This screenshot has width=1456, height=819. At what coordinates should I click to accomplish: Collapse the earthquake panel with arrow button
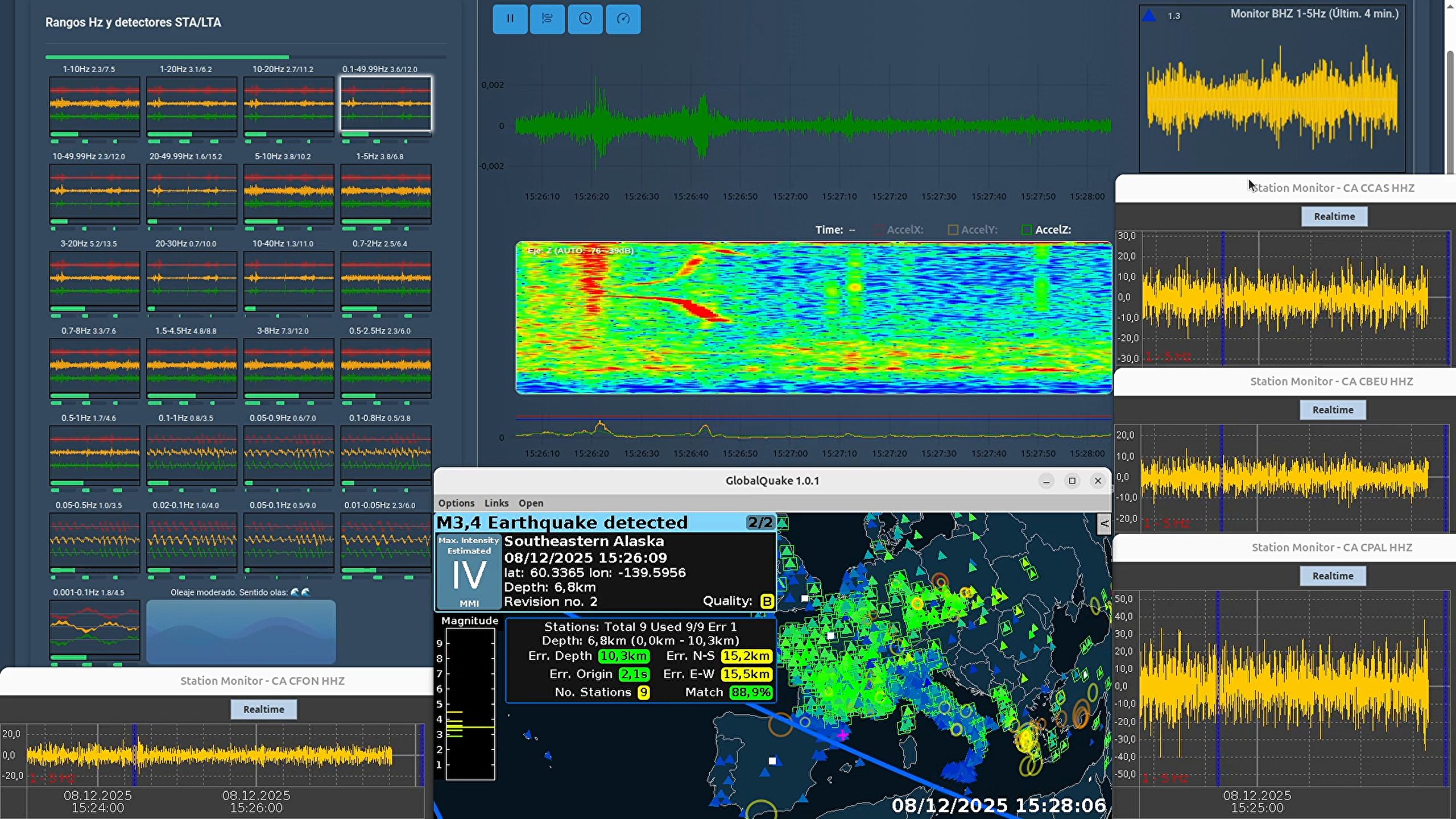click(x=1103, y=524)
